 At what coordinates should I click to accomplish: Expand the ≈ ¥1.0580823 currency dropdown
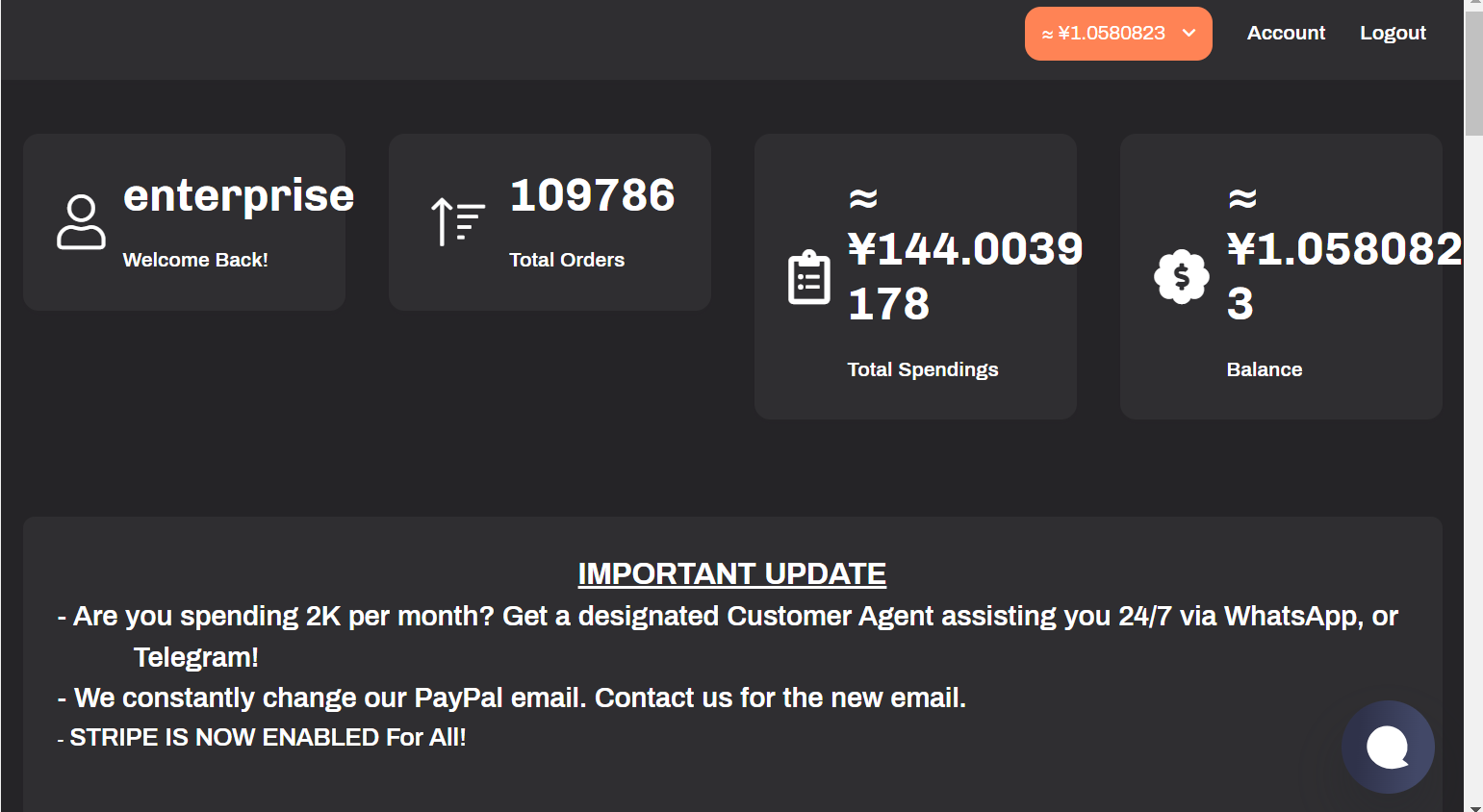coord(1118,34)
